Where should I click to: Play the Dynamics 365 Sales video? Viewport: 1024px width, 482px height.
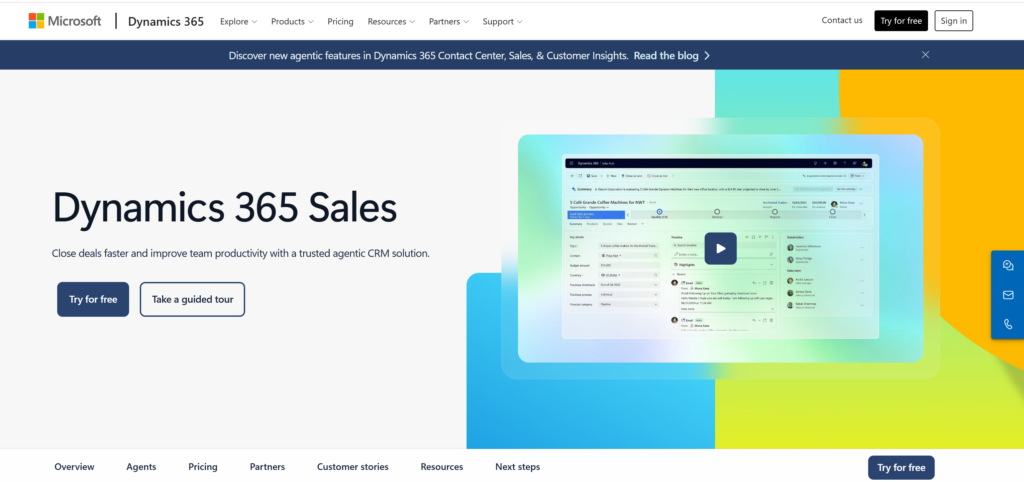(x=720, y=248)
